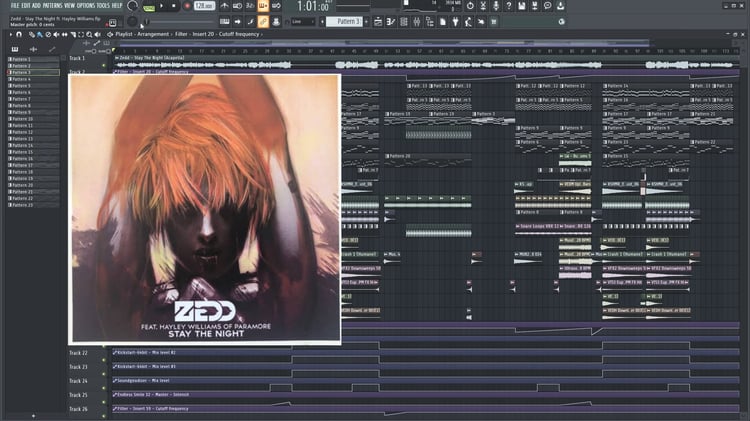Click previous pattern arrow left of Pattern 3
The image size is (750, 421).
[x=322, y=22]
